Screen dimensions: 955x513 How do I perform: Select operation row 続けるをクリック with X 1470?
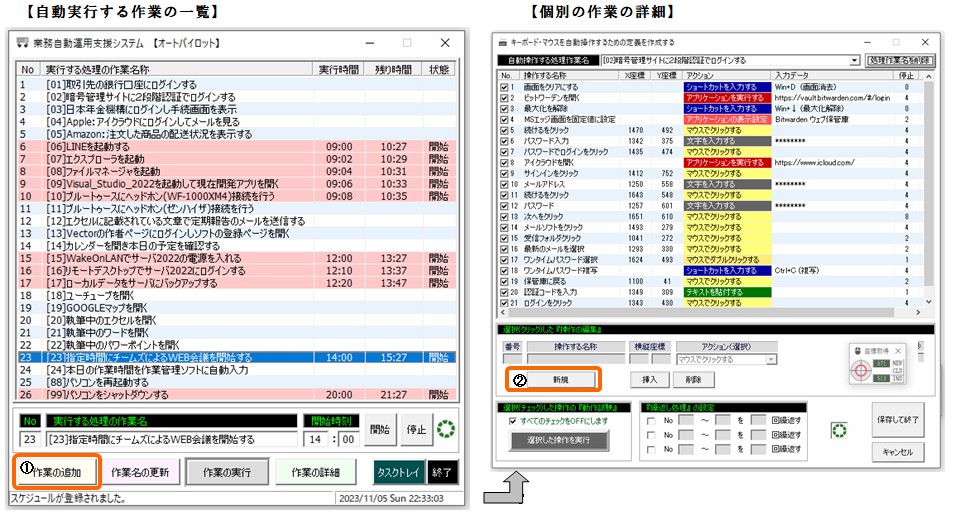point(711,130)
